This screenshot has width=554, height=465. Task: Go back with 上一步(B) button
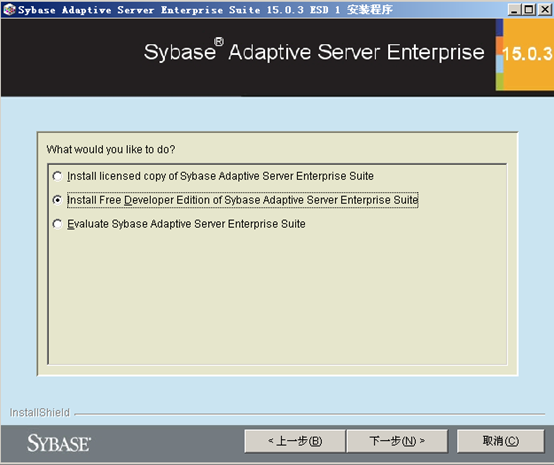click(295, 441)
